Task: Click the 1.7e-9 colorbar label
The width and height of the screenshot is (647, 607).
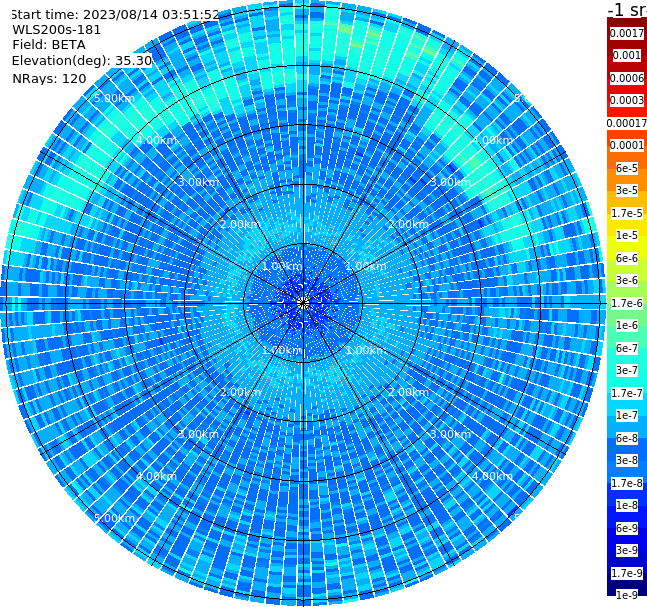Action: coord(627,573)
